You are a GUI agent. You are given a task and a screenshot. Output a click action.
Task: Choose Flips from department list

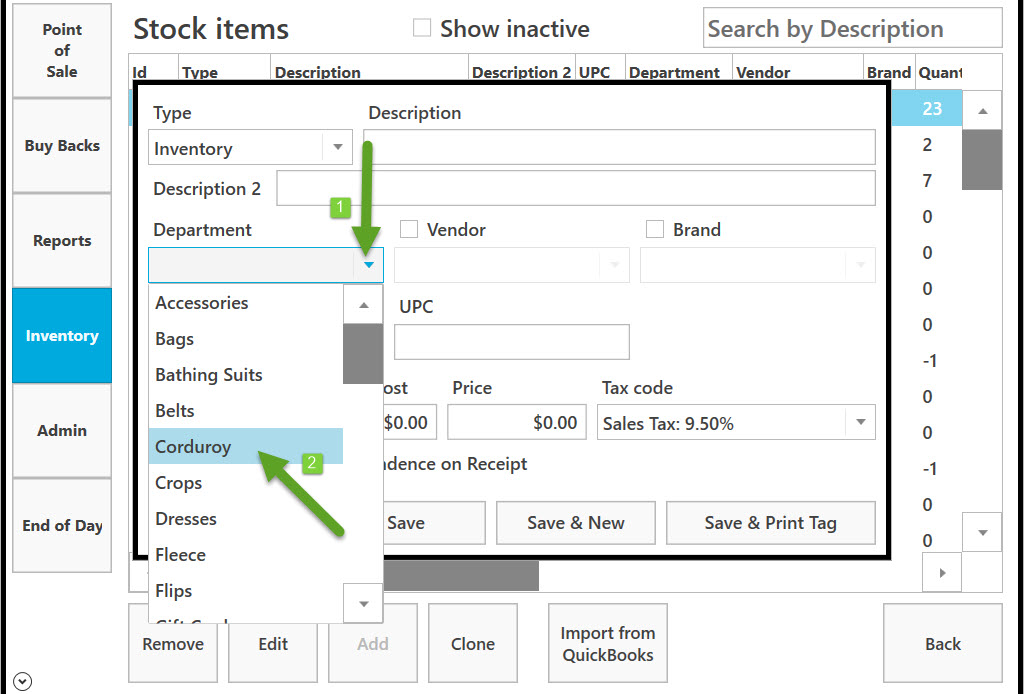coord(246,590)
